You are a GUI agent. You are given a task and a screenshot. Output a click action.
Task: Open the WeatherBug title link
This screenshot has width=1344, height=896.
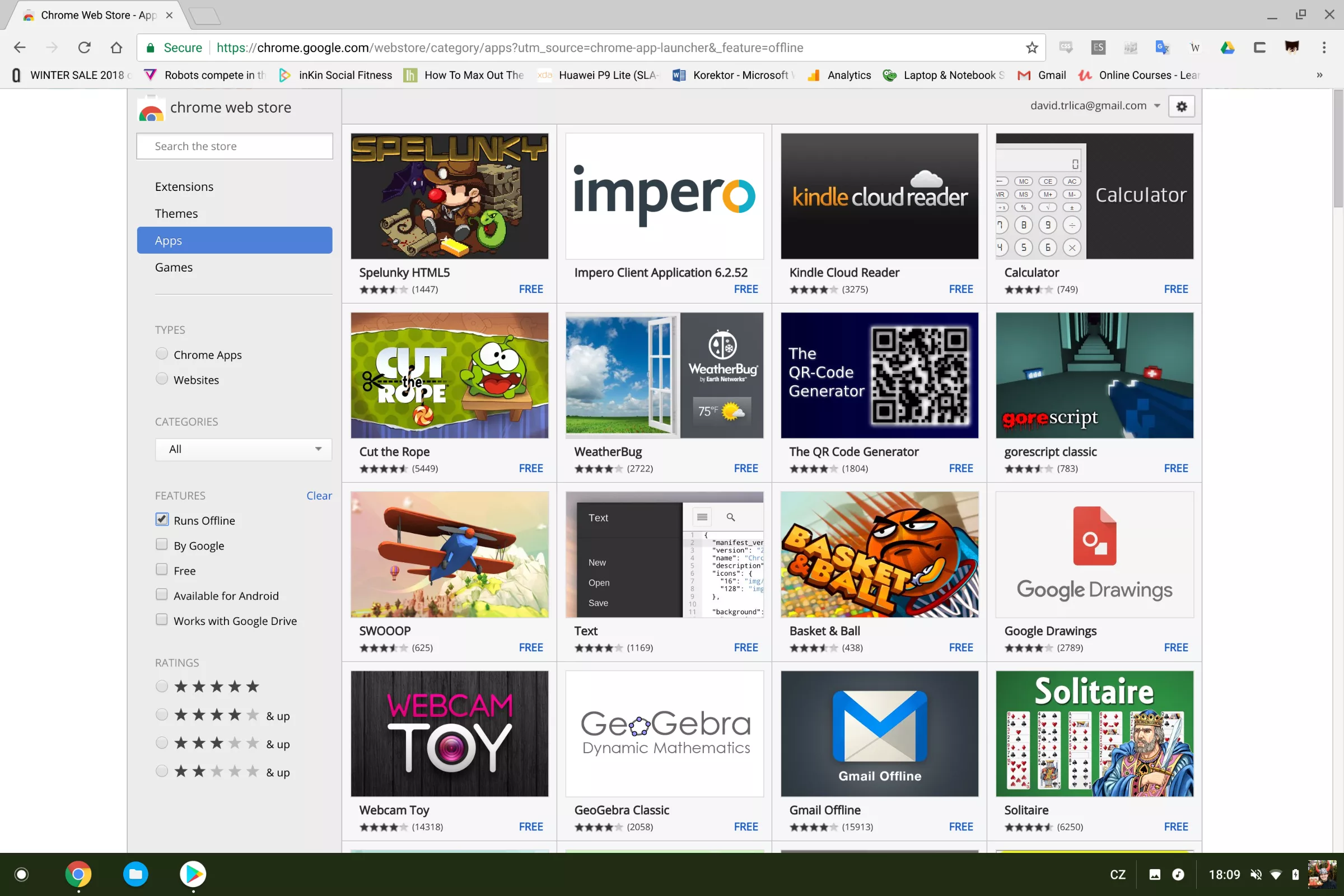coord(608,452)
